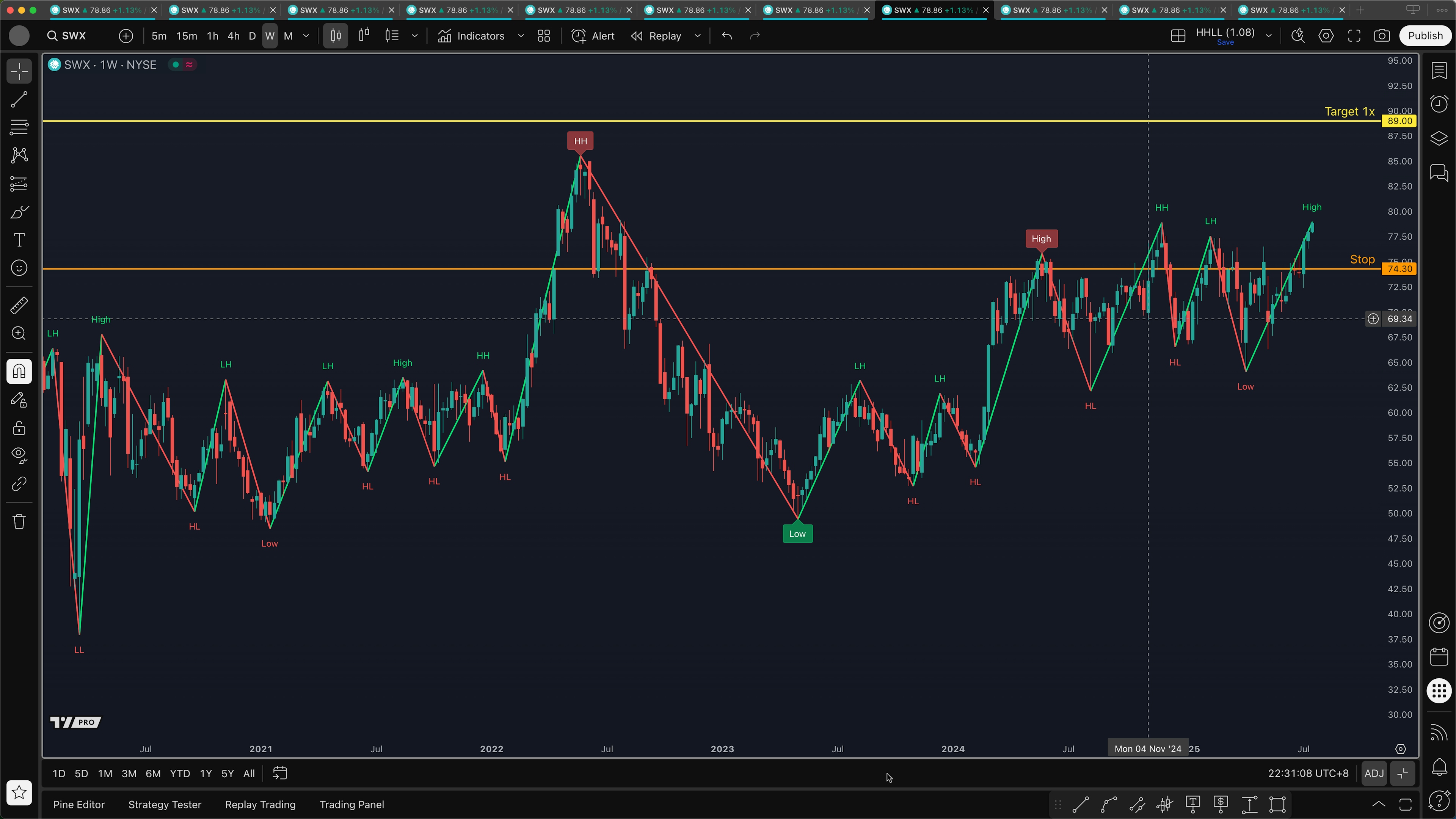Select the trend line drawing tool

click(x=19, y=100)
